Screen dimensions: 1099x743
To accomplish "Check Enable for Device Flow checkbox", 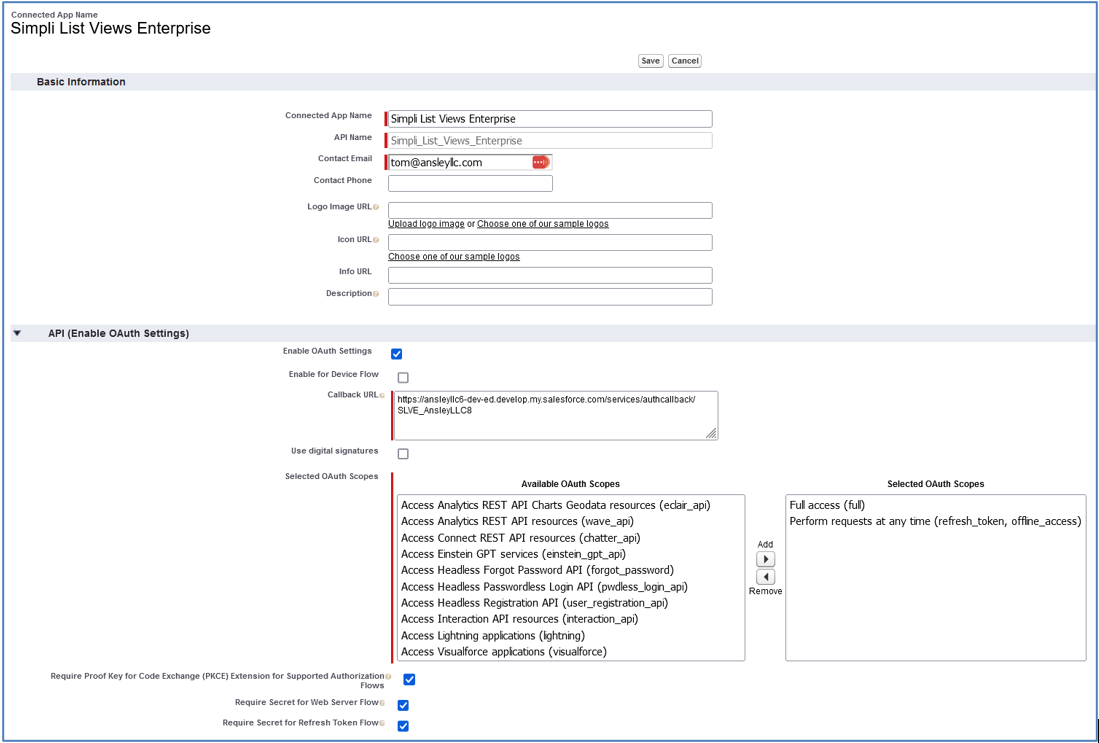I will coord(403,378).
